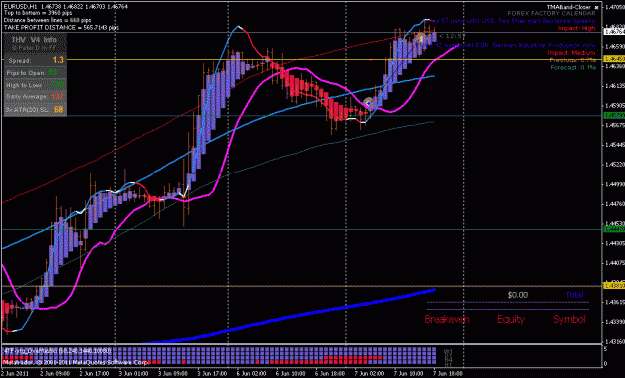The image size is (625, 378).
Task: Click the Daily Average 137 row
Action: tap(35, 97)
